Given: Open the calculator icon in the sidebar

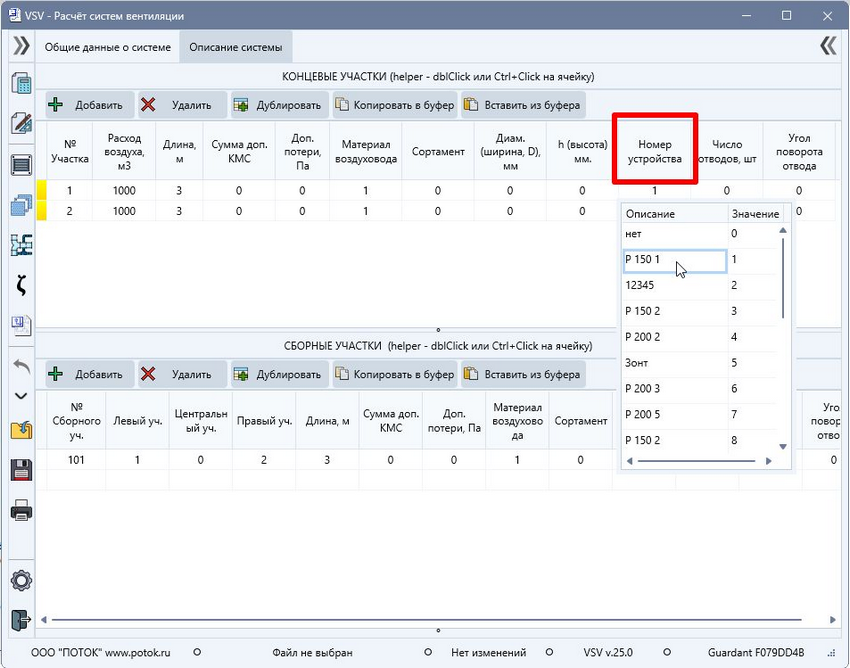Looking at the screenshot, I should click(21, 83).
